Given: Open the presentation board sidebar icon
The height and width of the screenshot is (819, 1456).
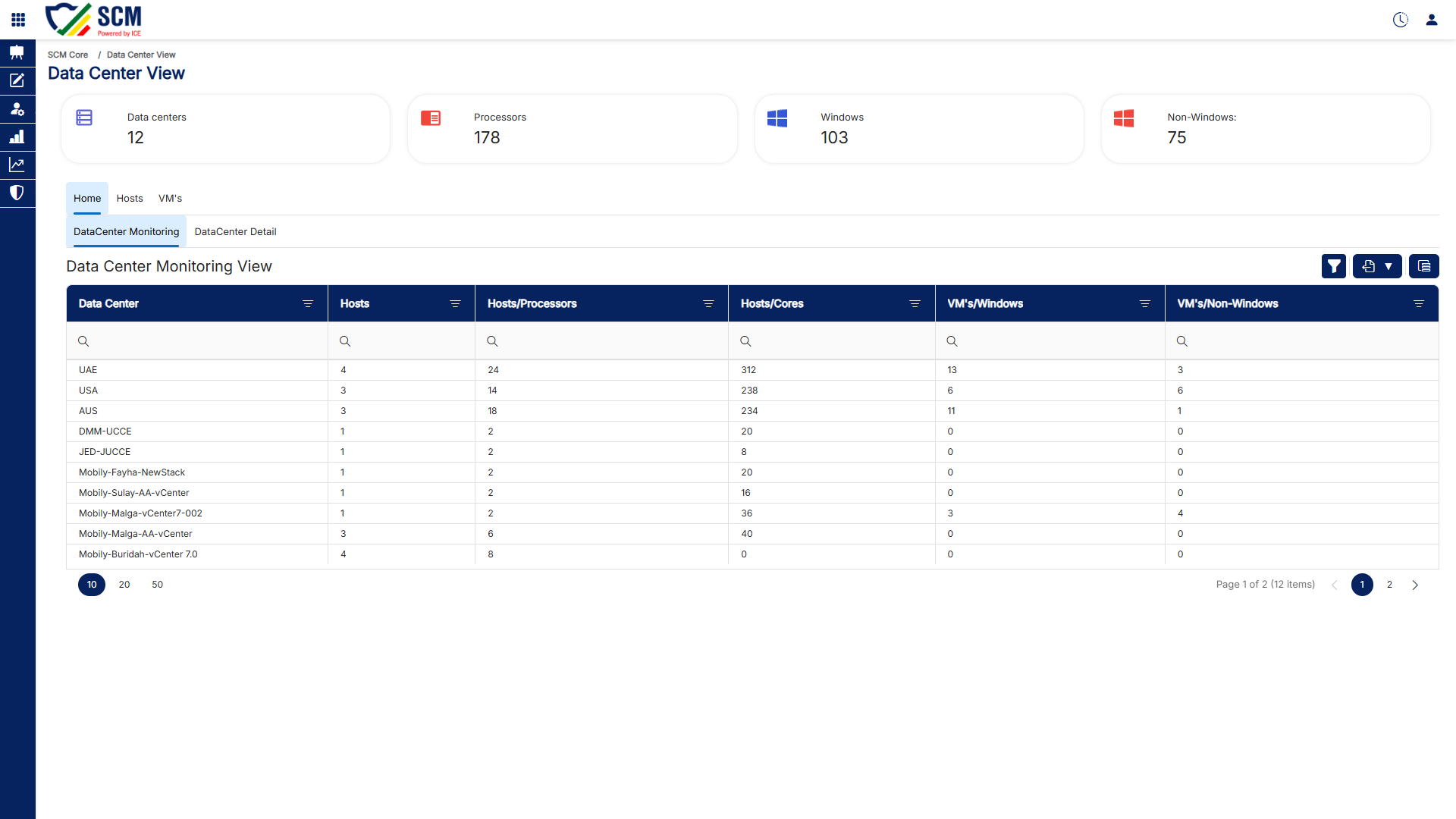Looking at the screenshot, I should (x=17, y=52).
